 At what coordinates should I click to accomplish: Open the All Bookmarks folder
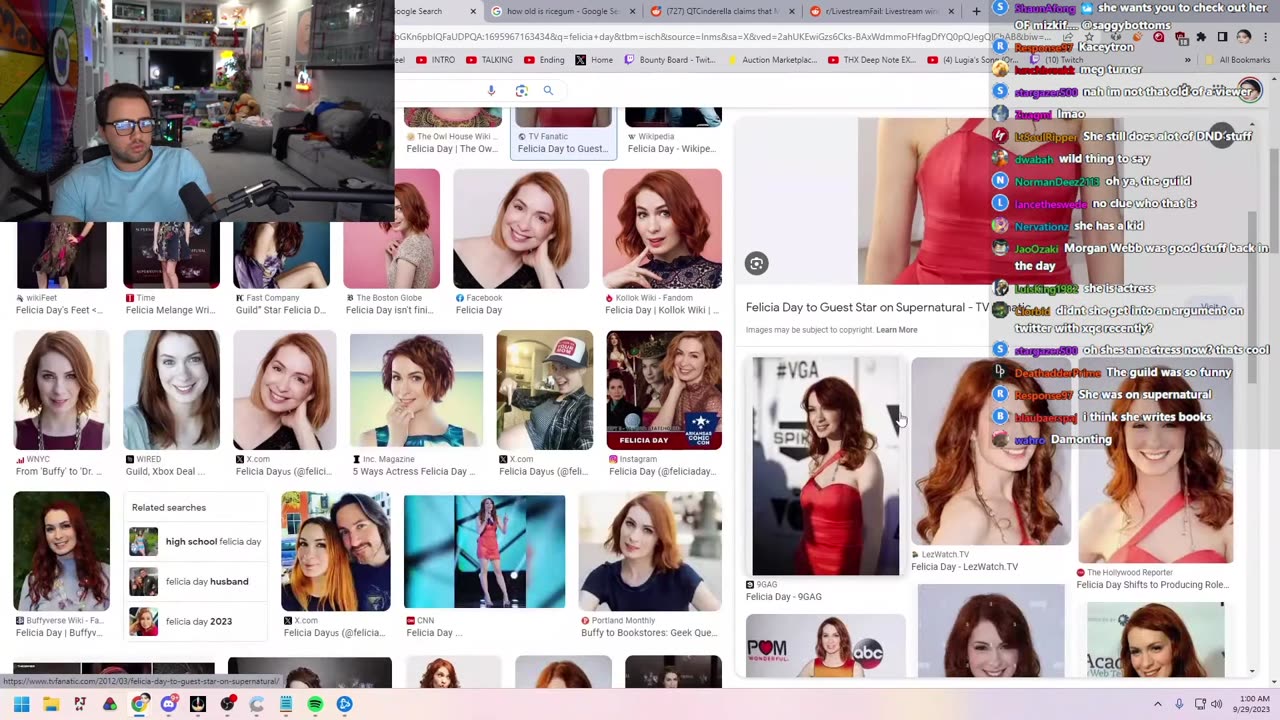click(x=1237, y=60)
